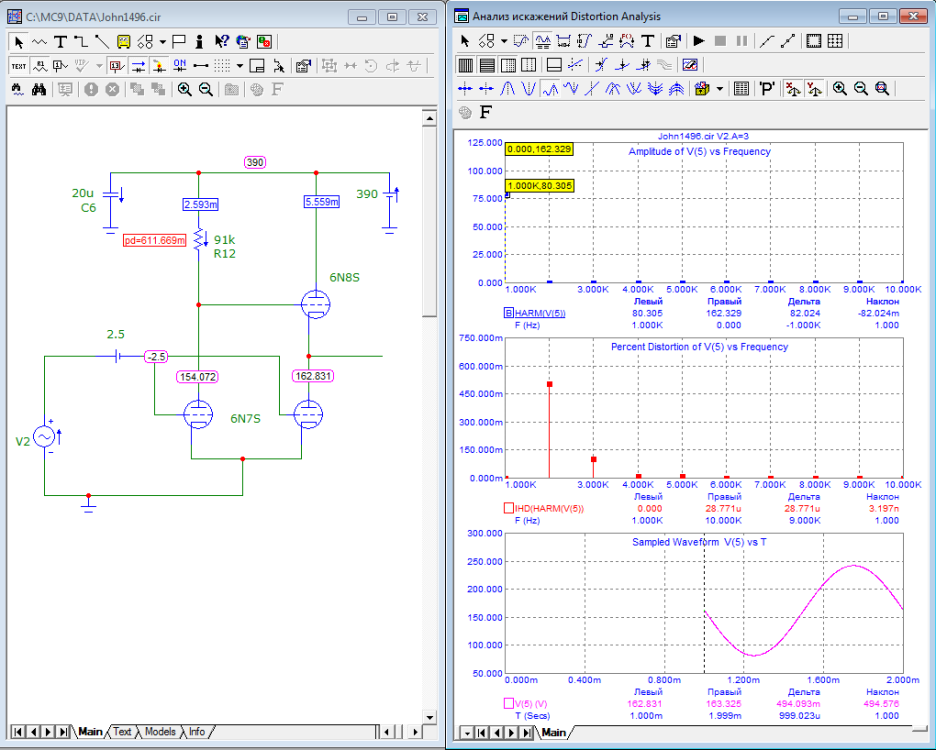
Task: Pick the diagonal wire drawing tool
Action: (101, 42)
